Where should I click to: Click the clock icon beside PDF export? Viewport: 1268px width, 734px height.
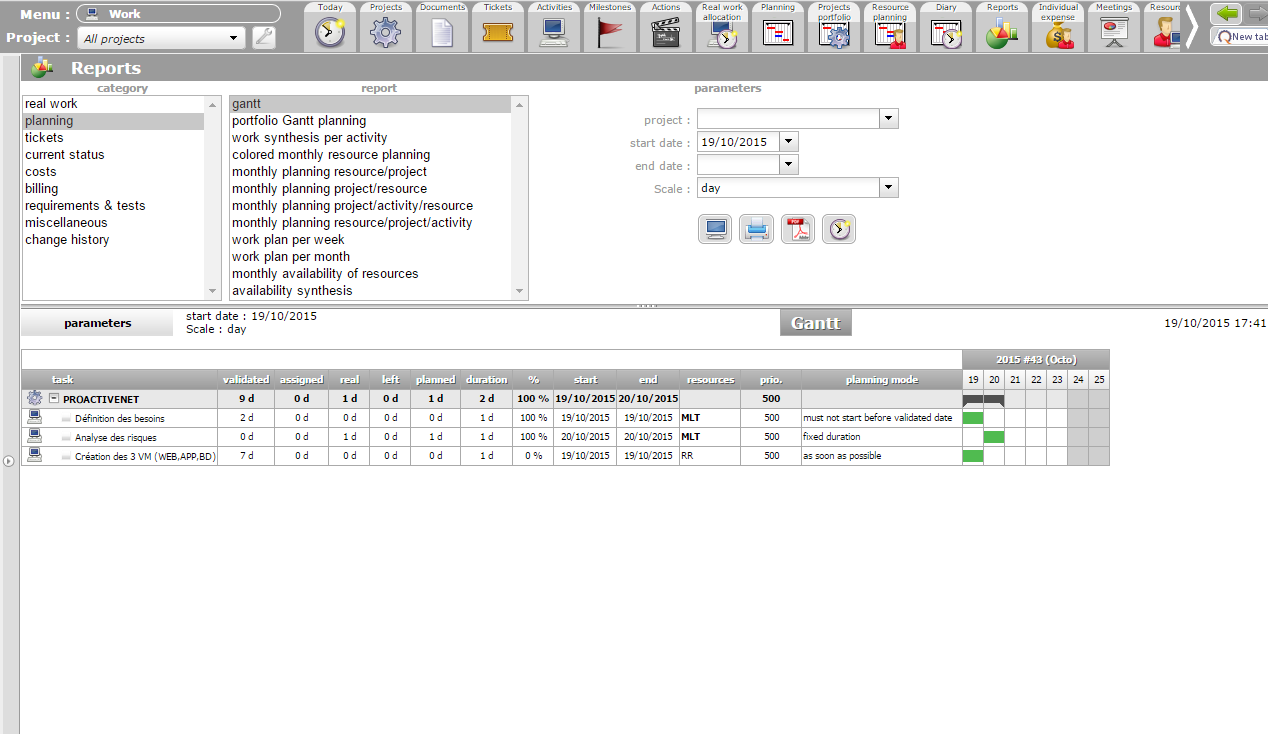coord(839,229)
